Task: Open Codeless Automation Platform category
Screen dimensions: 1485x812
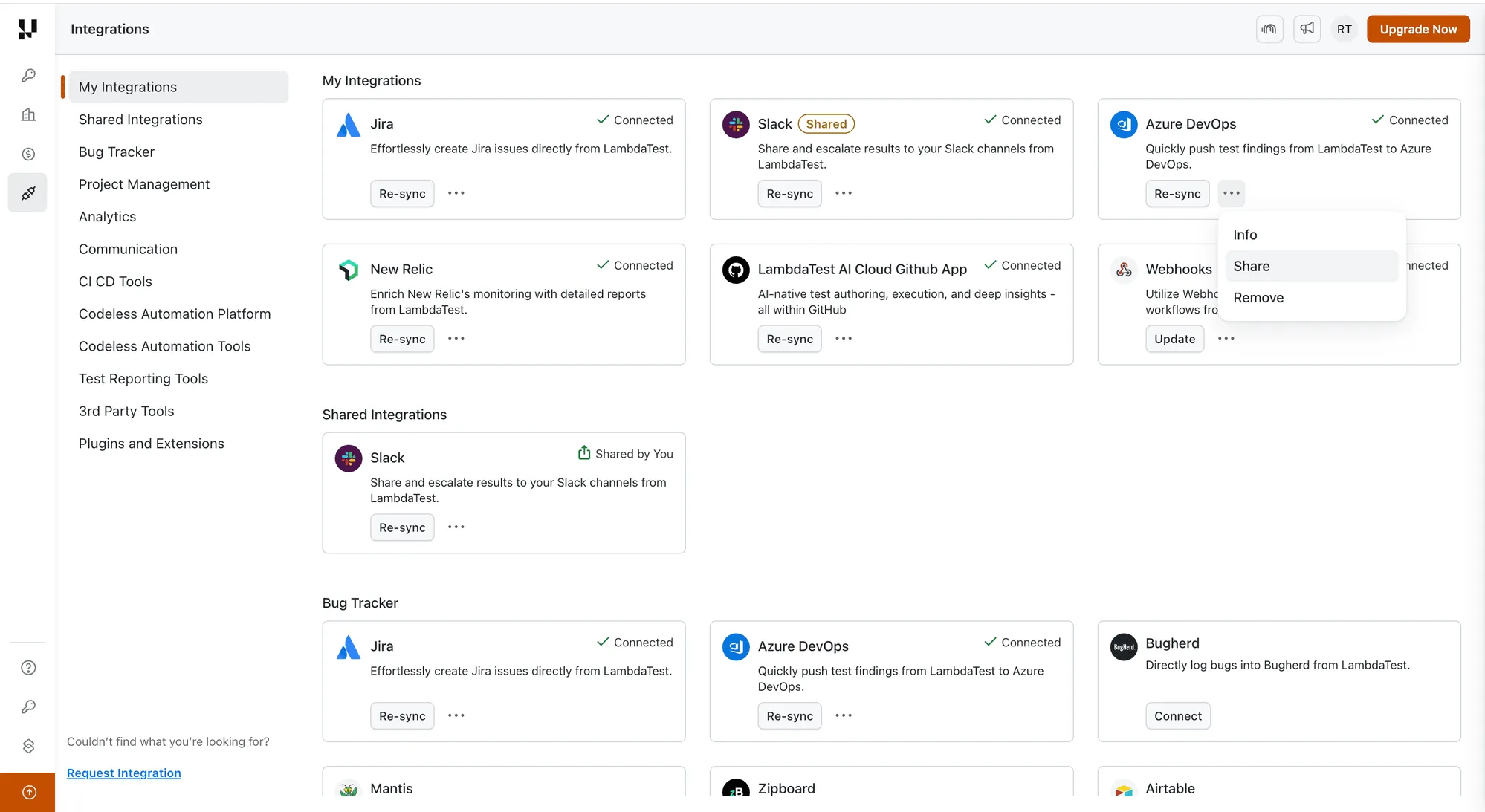Action: 178,314
